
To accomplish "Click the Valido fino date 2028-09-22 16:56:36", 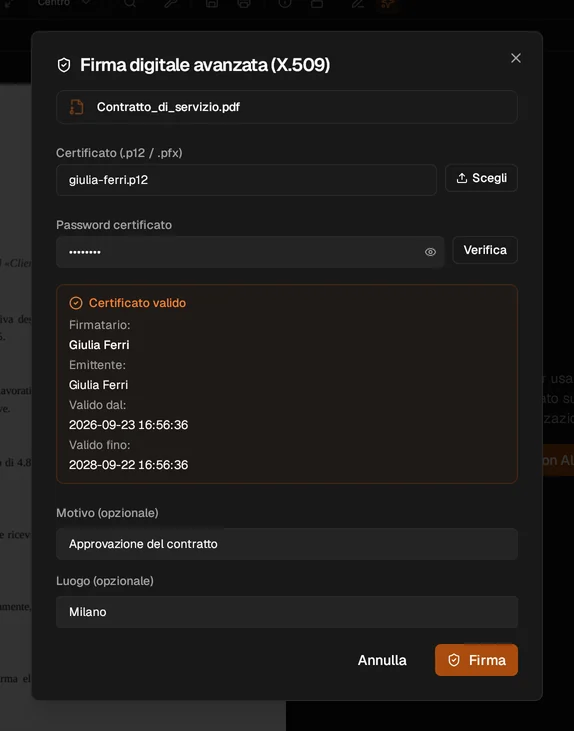I will click(129, 465).
